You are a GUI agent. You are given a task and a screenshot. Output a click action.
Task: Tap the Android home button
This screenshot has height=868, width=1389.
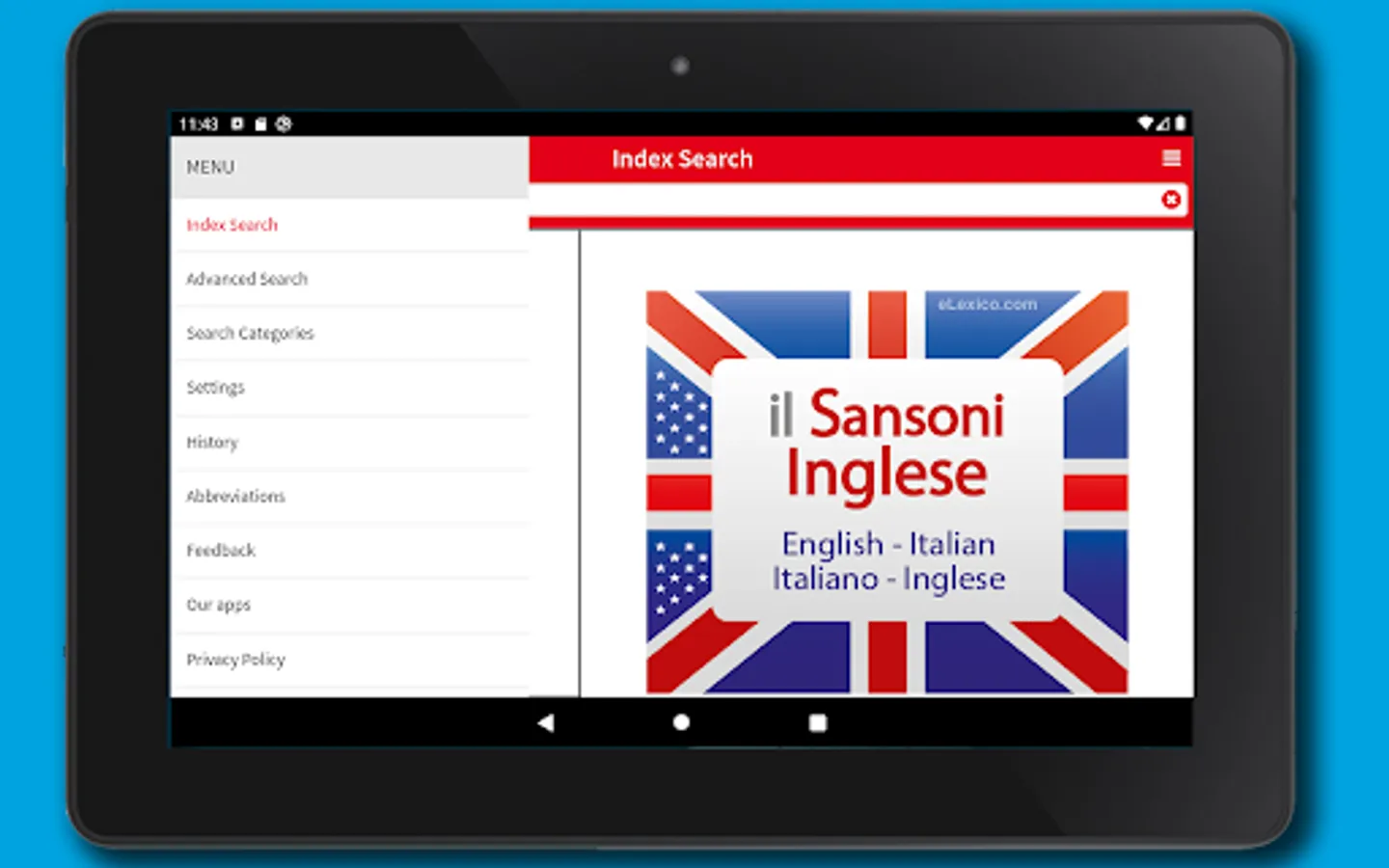pos(681,722)
